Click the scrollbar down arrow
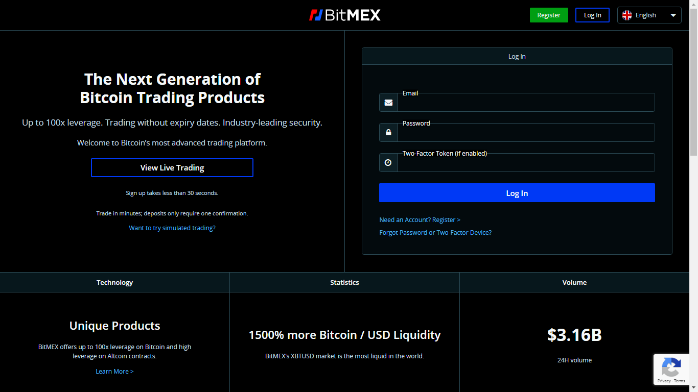Viewport: 698px width, 392px height. pyautogui.click(x=694, y=388)
